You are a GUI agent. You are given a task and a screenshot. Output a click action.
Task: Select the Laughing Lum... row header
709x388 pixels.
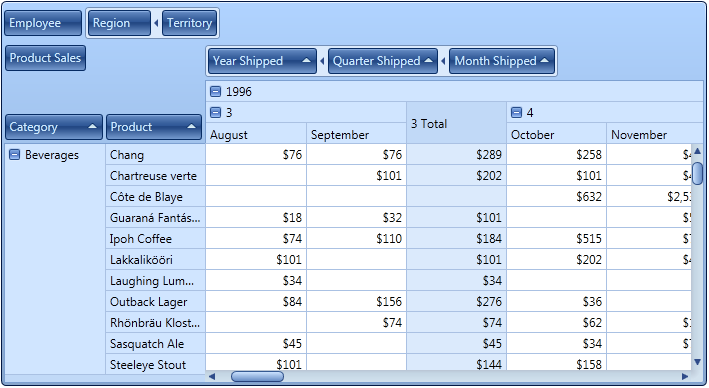[x=155, y=281]
